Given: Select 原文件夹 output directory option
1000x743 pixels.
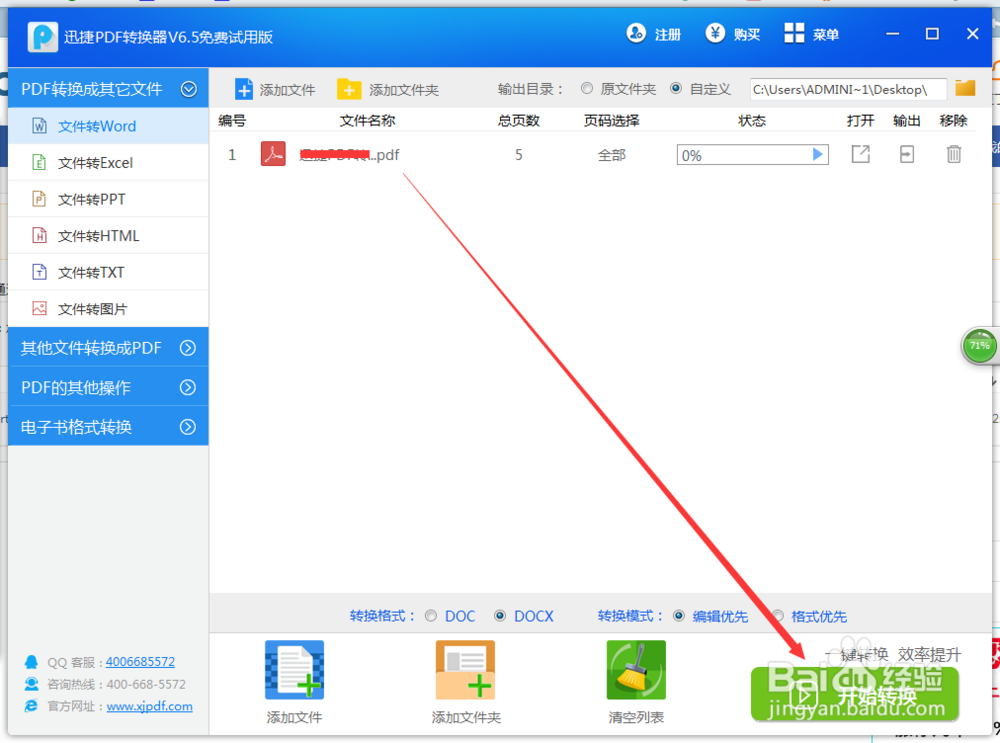Looking at the screenshot, I should (x=587, y=89).
